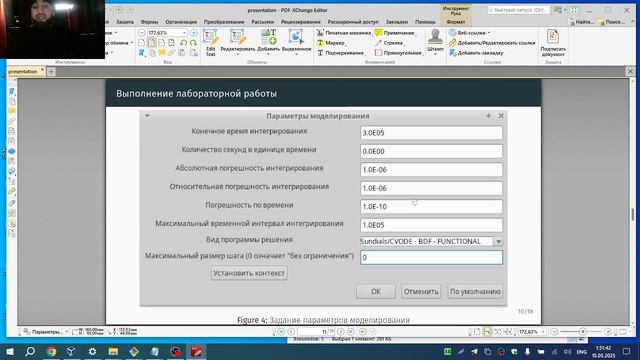Click По умолчанию button
The width and height of the screenshot is (640, 360).
475,291
